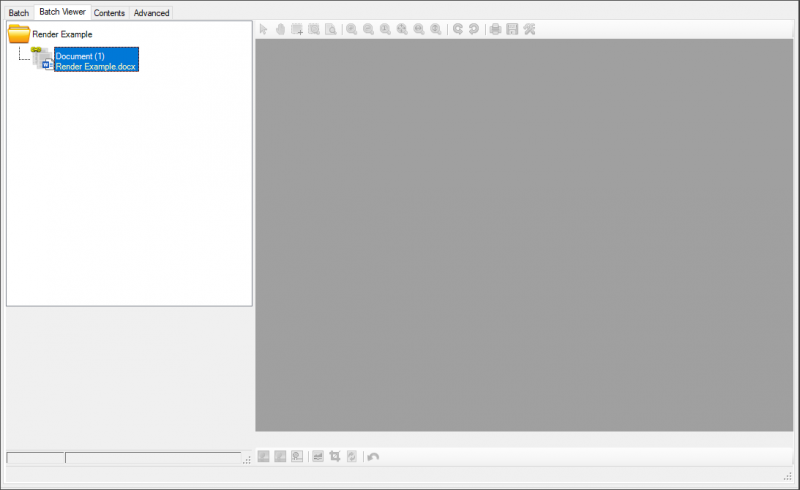The width and height of the screenshot is (800, 490).
Task: Click the gray image viewing area
Action: (524, 235)
